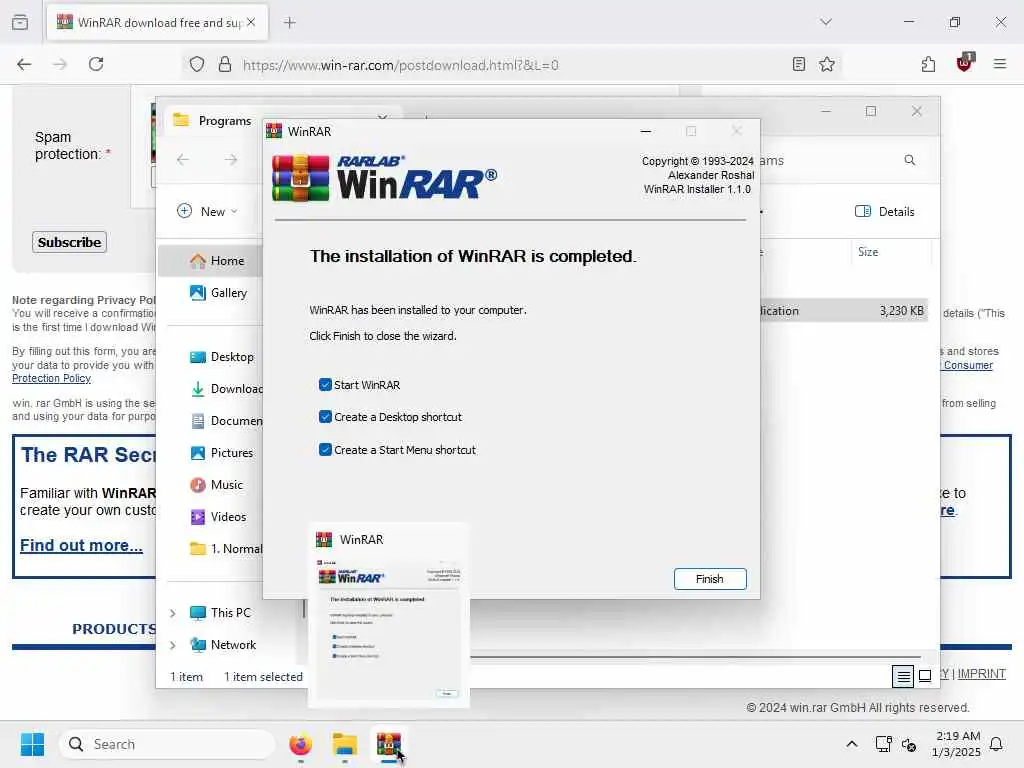
Task: Expand the Network tree node
Action: tap(172, 645)
